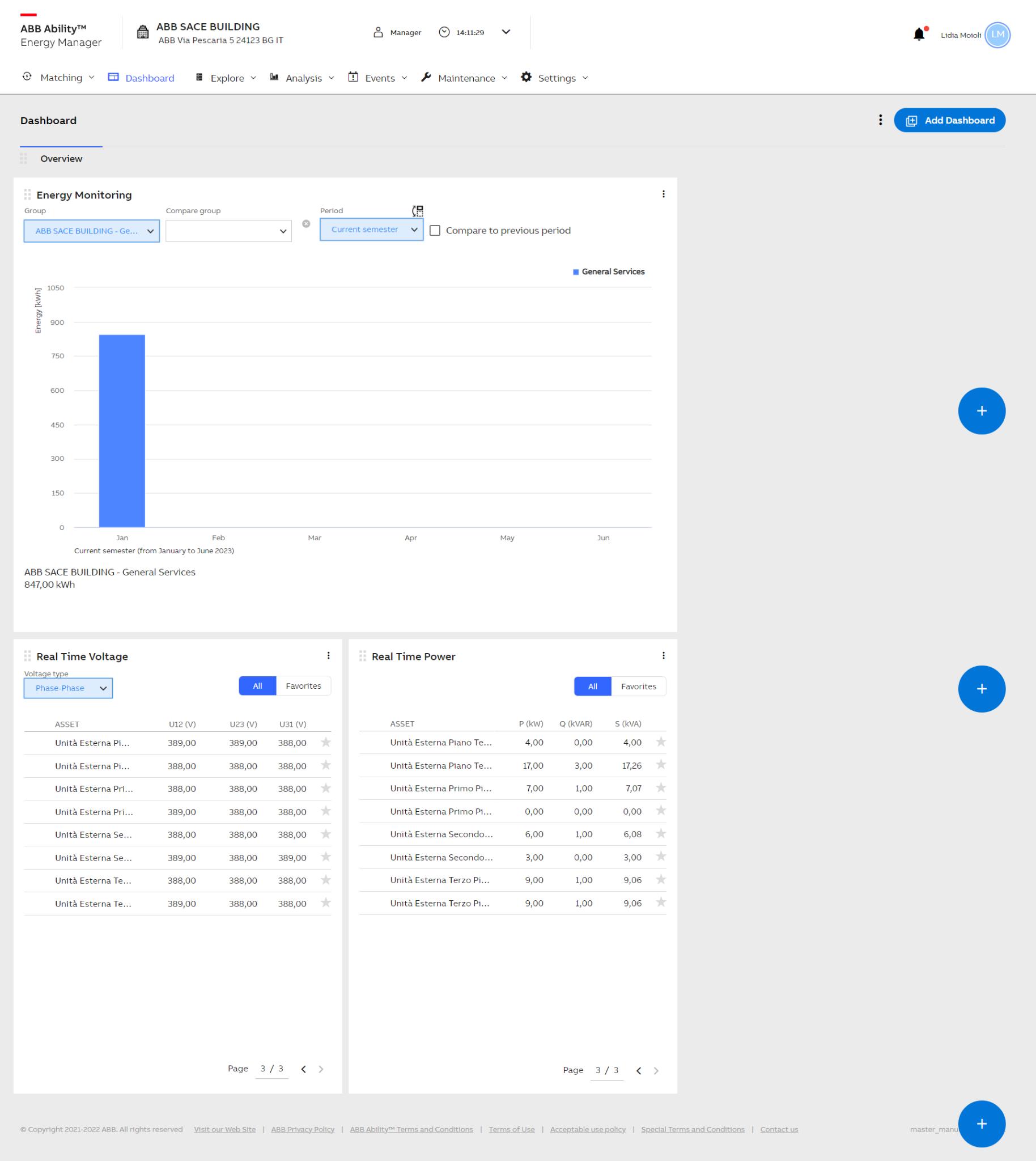Open the Dashboard nav item

[142, 78]
